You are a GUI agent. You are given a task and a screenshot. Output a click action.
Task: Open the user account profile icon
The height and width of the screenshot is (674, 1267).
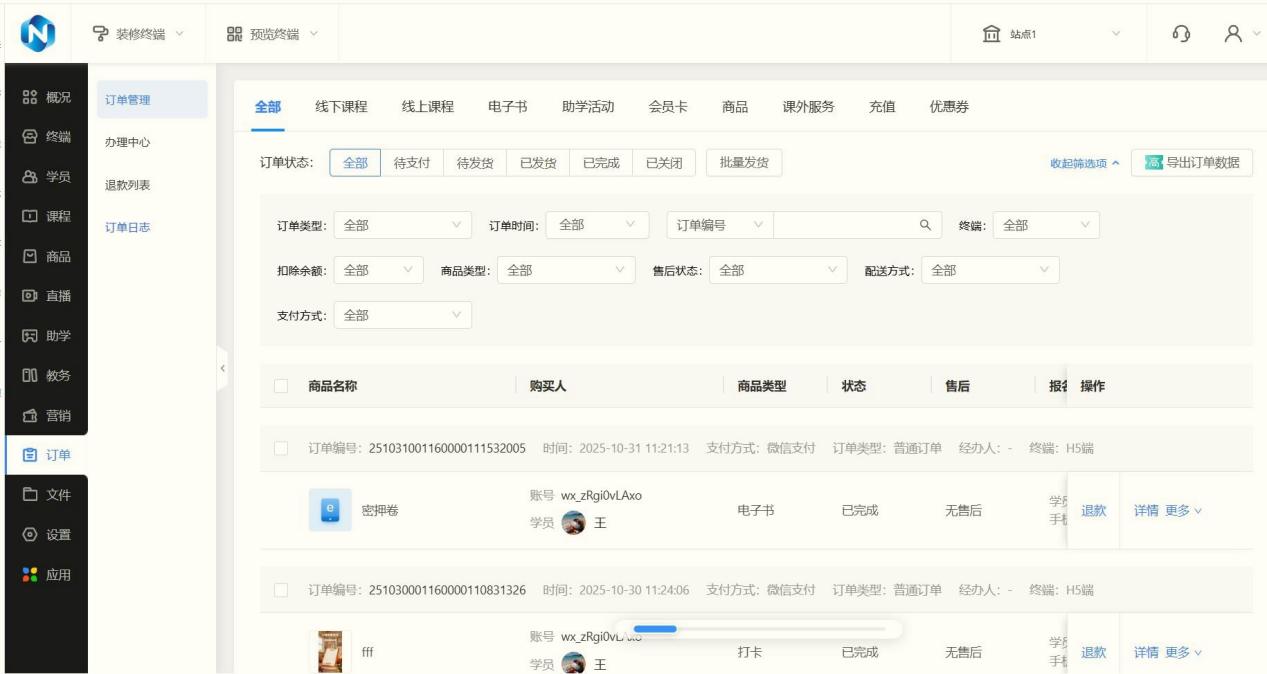(x=1234, y=34)
